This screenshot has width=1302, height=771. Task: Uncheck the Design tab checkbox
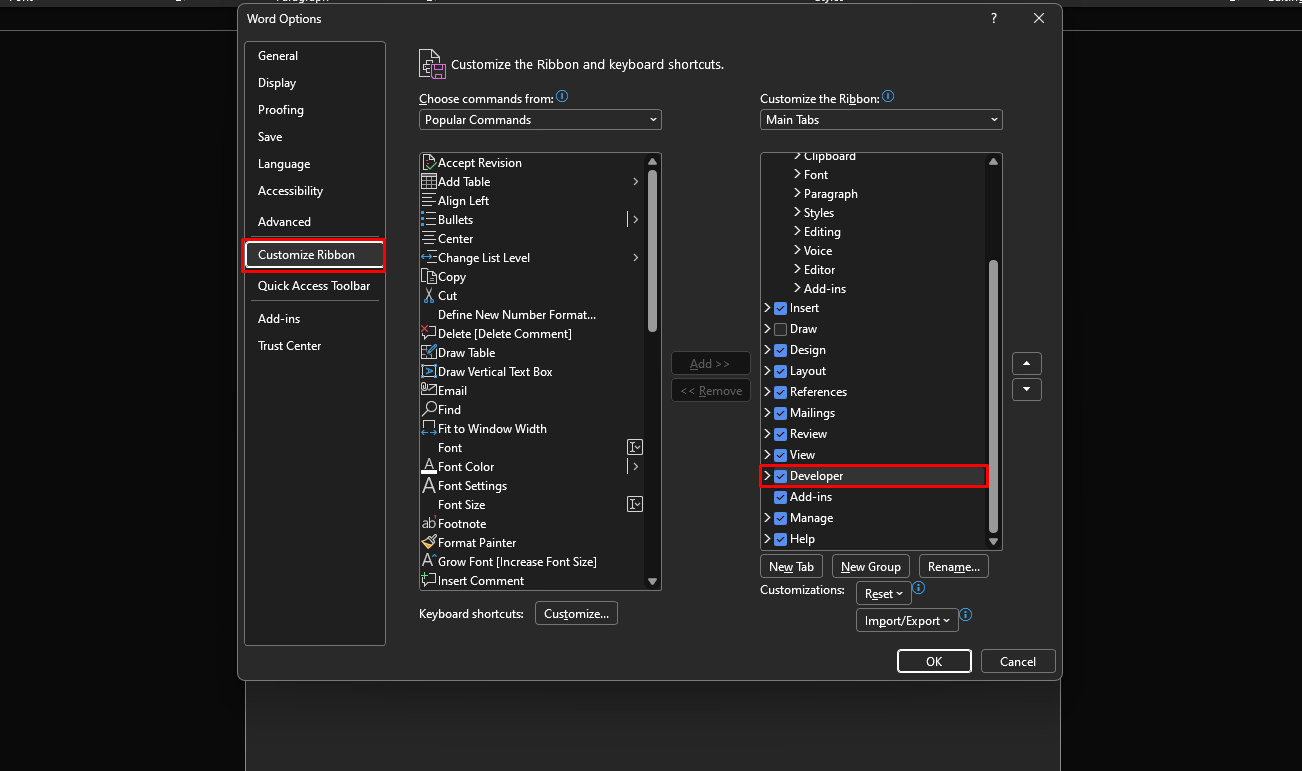781,350
